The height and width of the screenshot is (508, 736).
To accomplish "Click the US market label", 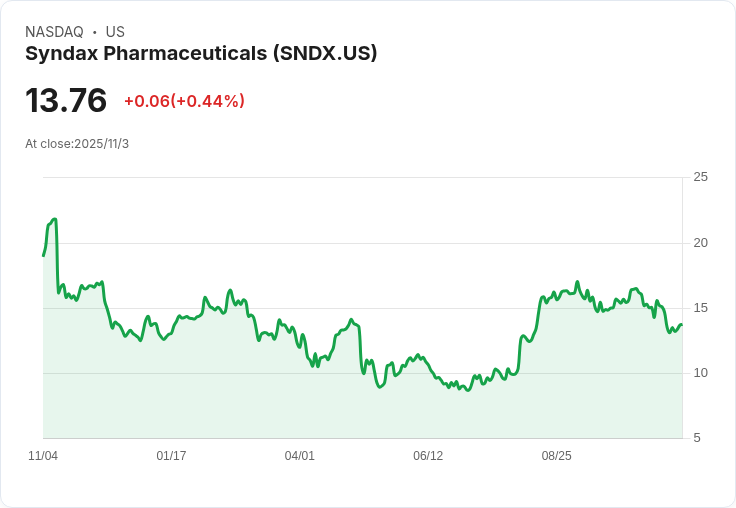I will 114,32.
